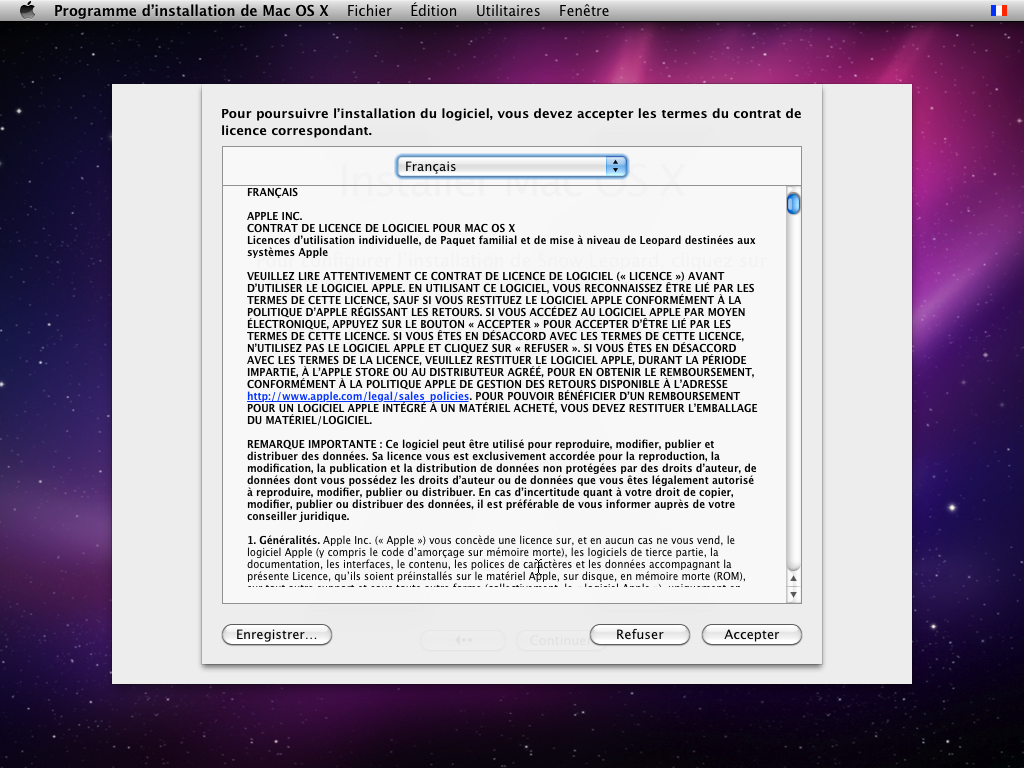Click the Enregistrer… button
1024x768 pixels.
click(277, 634)
